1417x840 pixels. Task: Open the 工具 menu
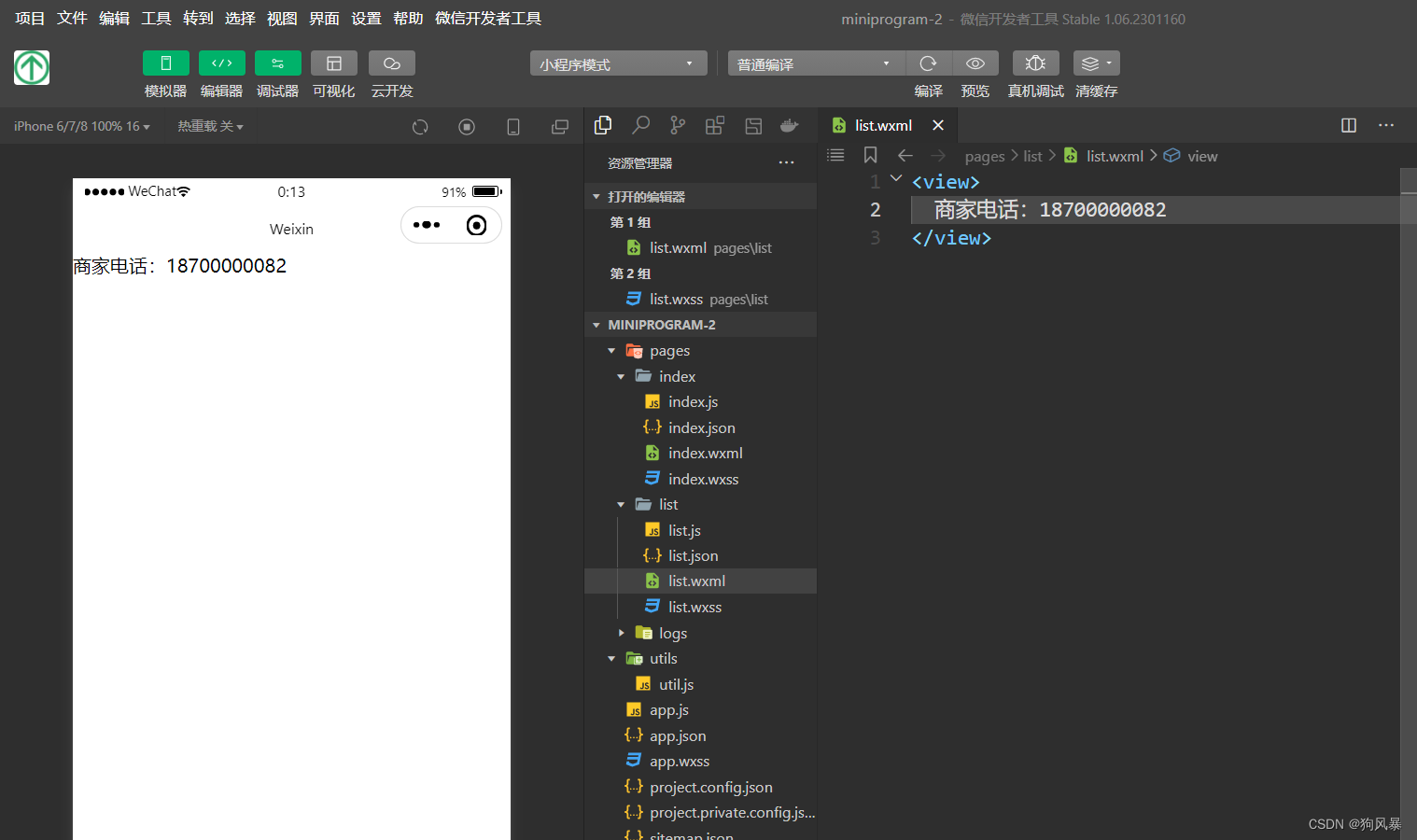click(x=156, y=18)
